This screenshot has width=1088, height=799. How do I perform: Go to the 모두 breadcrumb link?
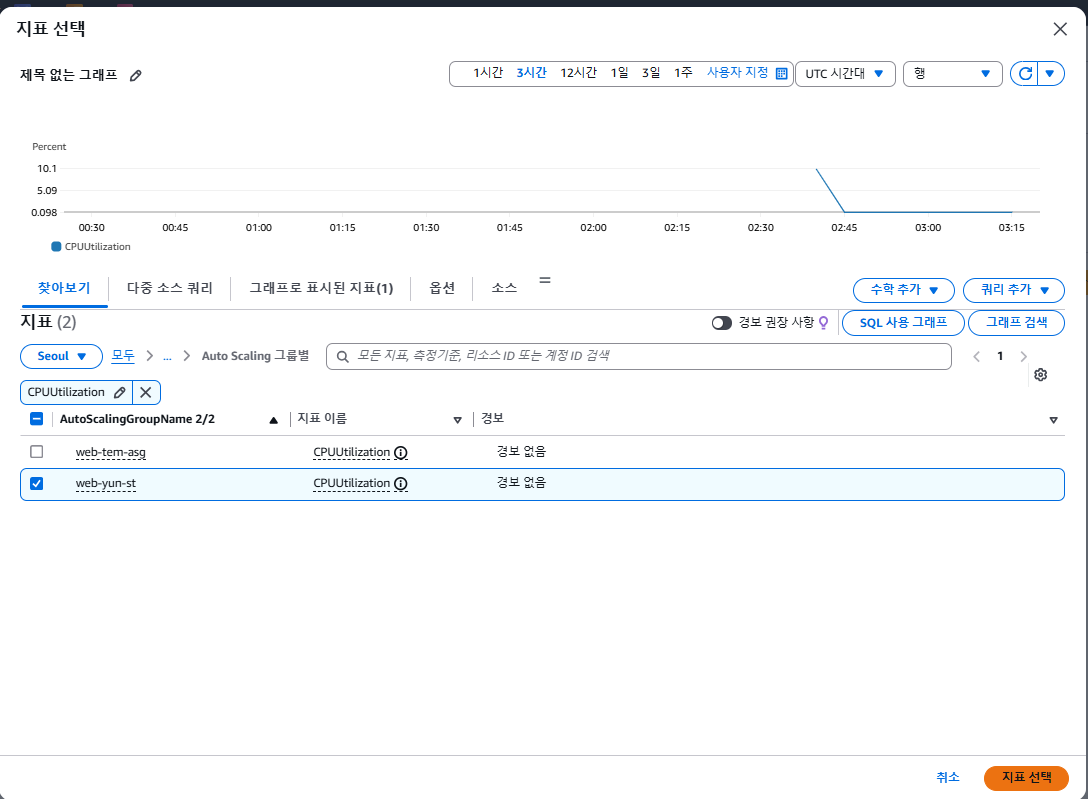123,356
